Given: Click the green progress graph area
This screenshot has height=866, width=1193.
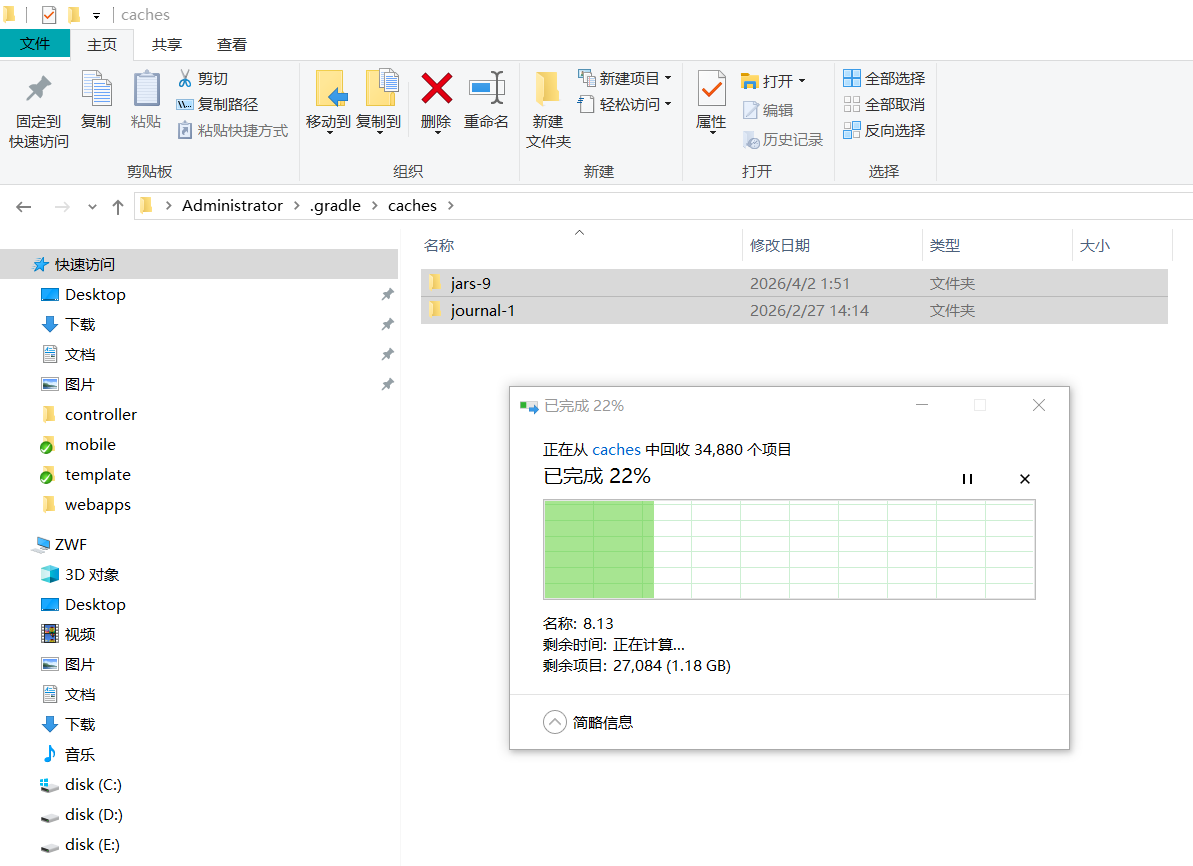Looking at the screenshot, I should (x=789, y=549).
